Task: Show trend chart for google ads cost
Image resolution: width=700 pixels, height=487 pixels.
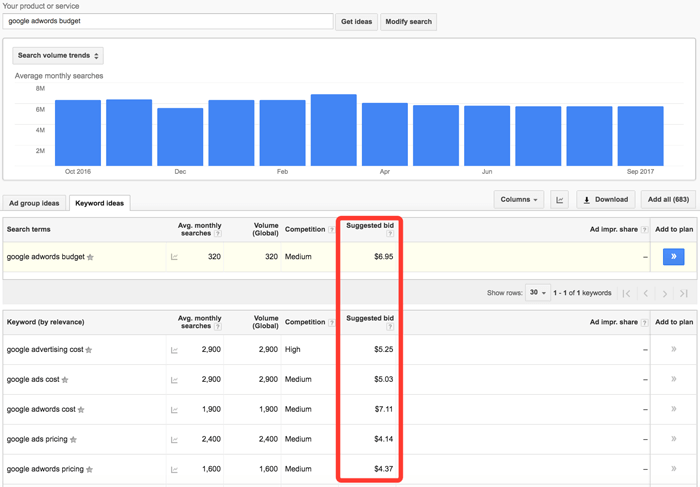Action: tap(174, 380)
